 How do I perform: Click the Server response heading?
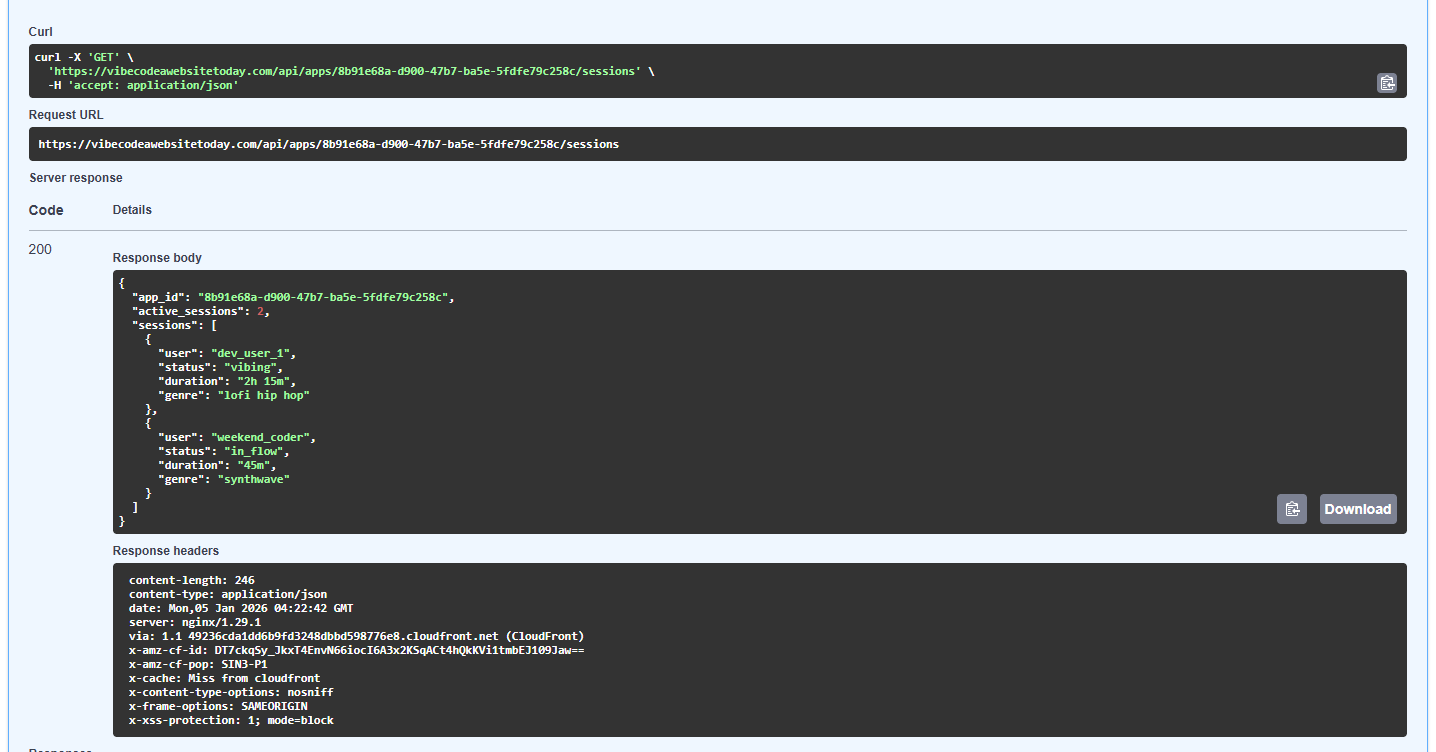(76, 178)
